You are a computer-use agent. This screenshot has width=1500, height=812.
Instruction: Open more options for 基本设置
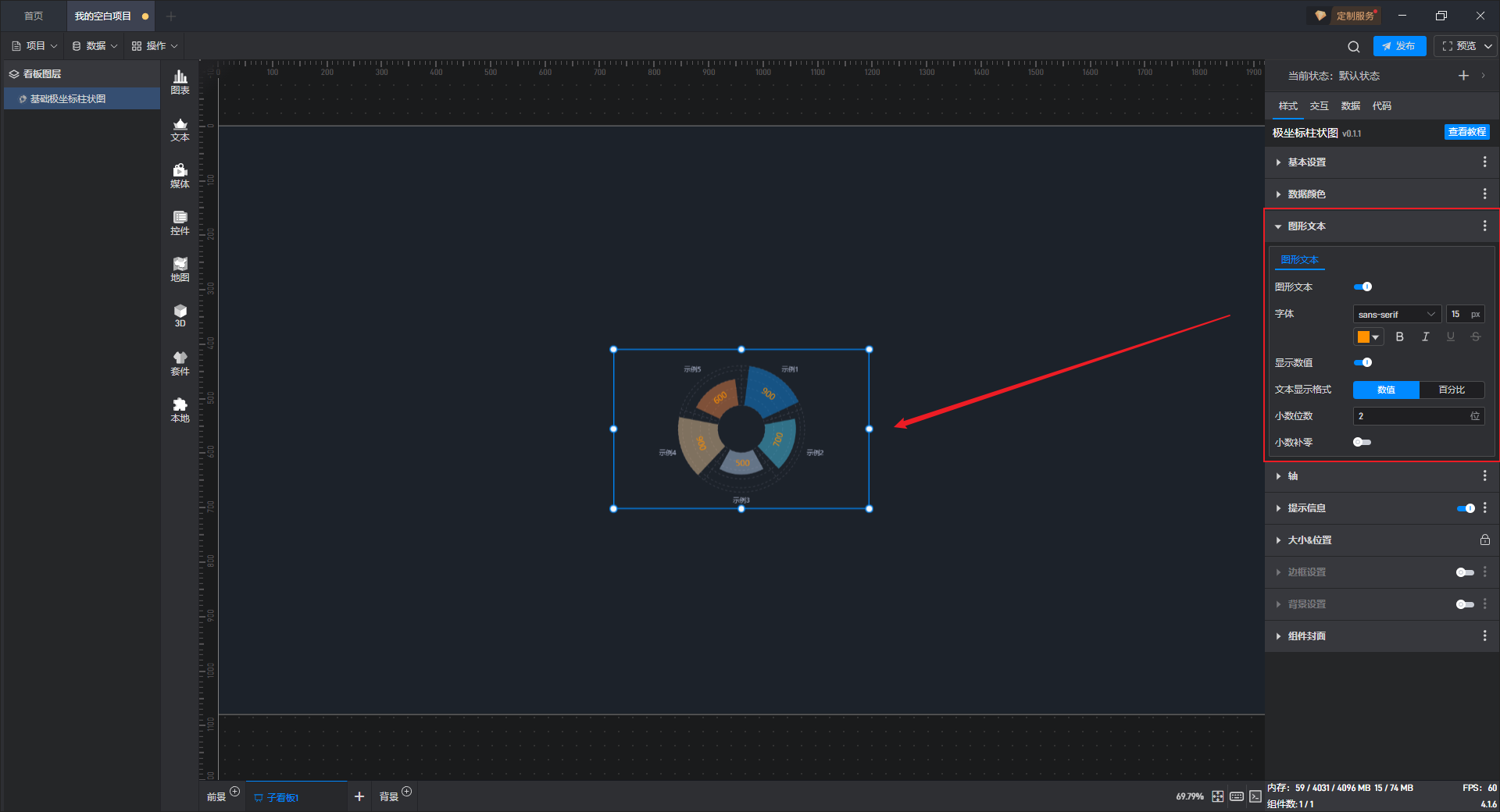click(1484, 162)
